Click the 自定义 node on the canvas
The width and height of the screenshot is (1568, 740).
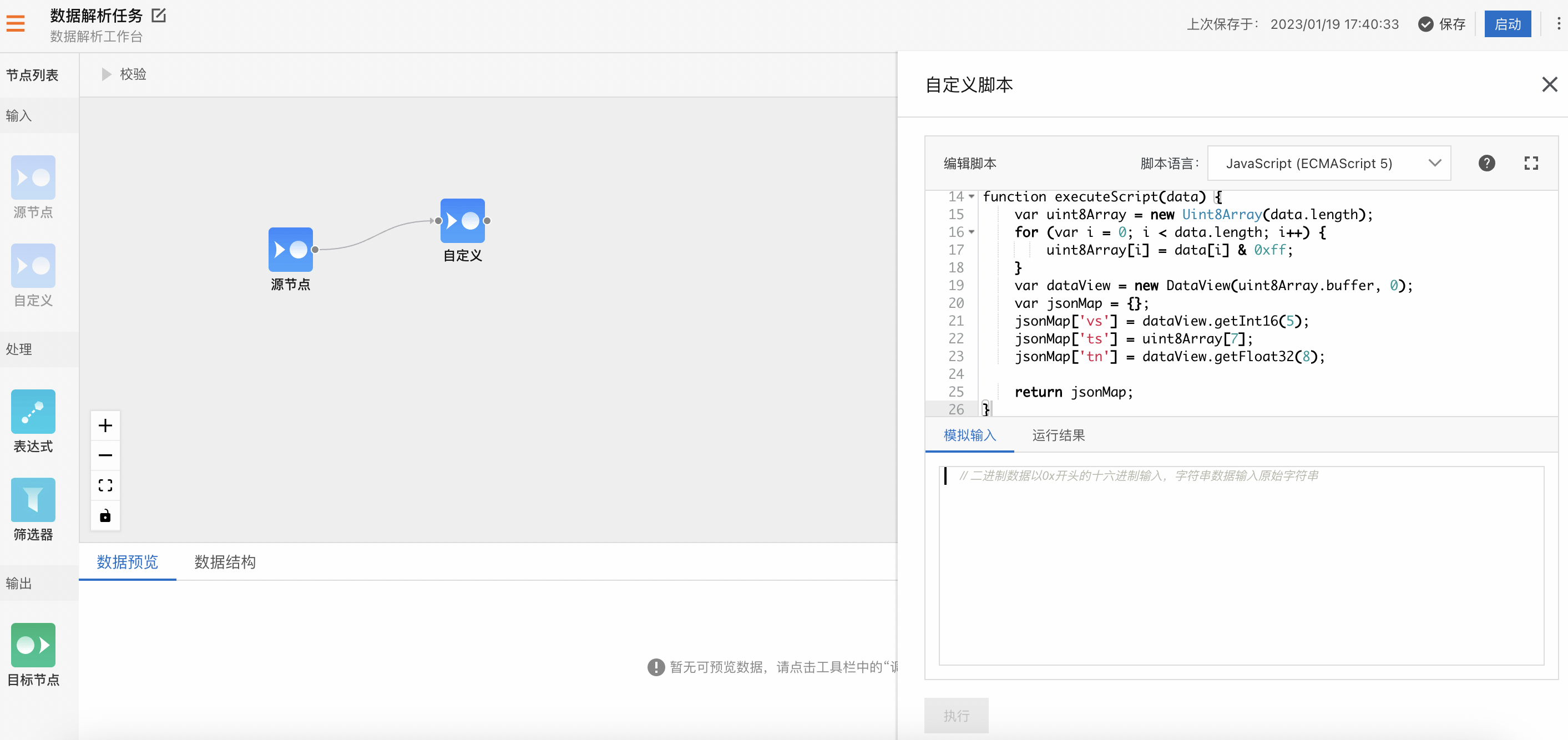(463, 221)
